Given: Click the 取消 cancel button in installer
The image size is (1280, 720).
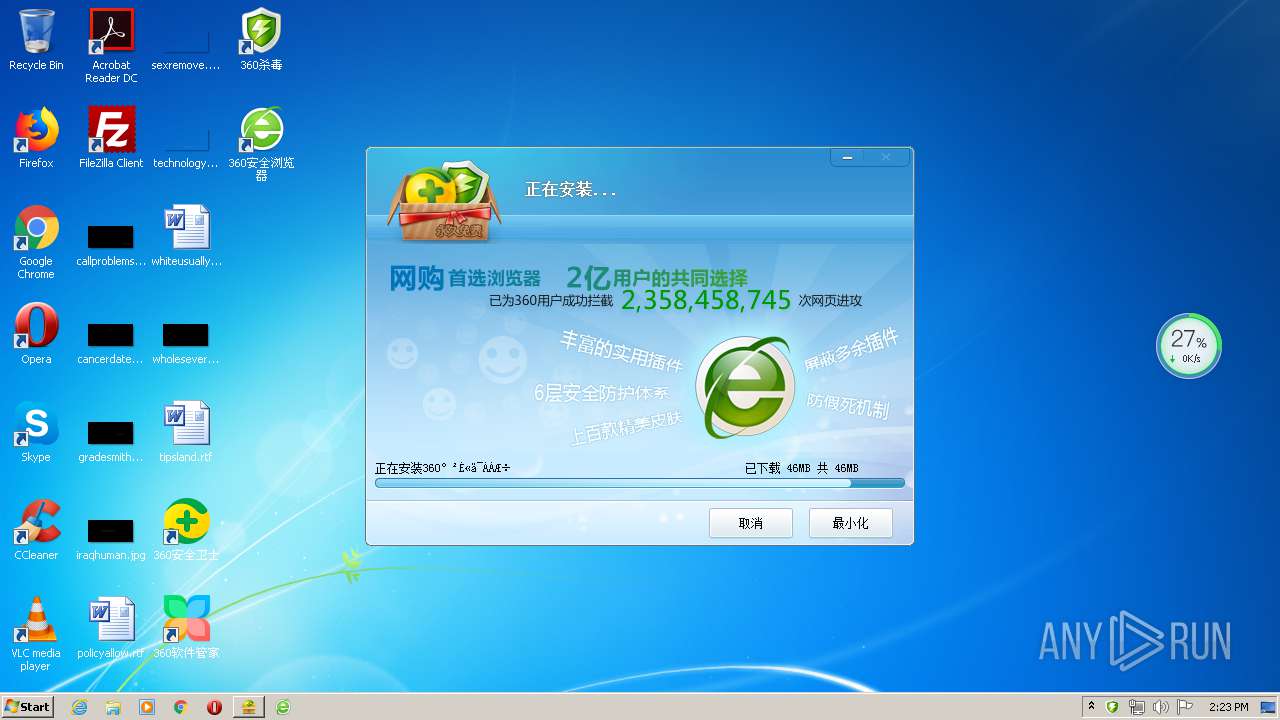Looking at the screenshot, I should (x=751, y=523).
